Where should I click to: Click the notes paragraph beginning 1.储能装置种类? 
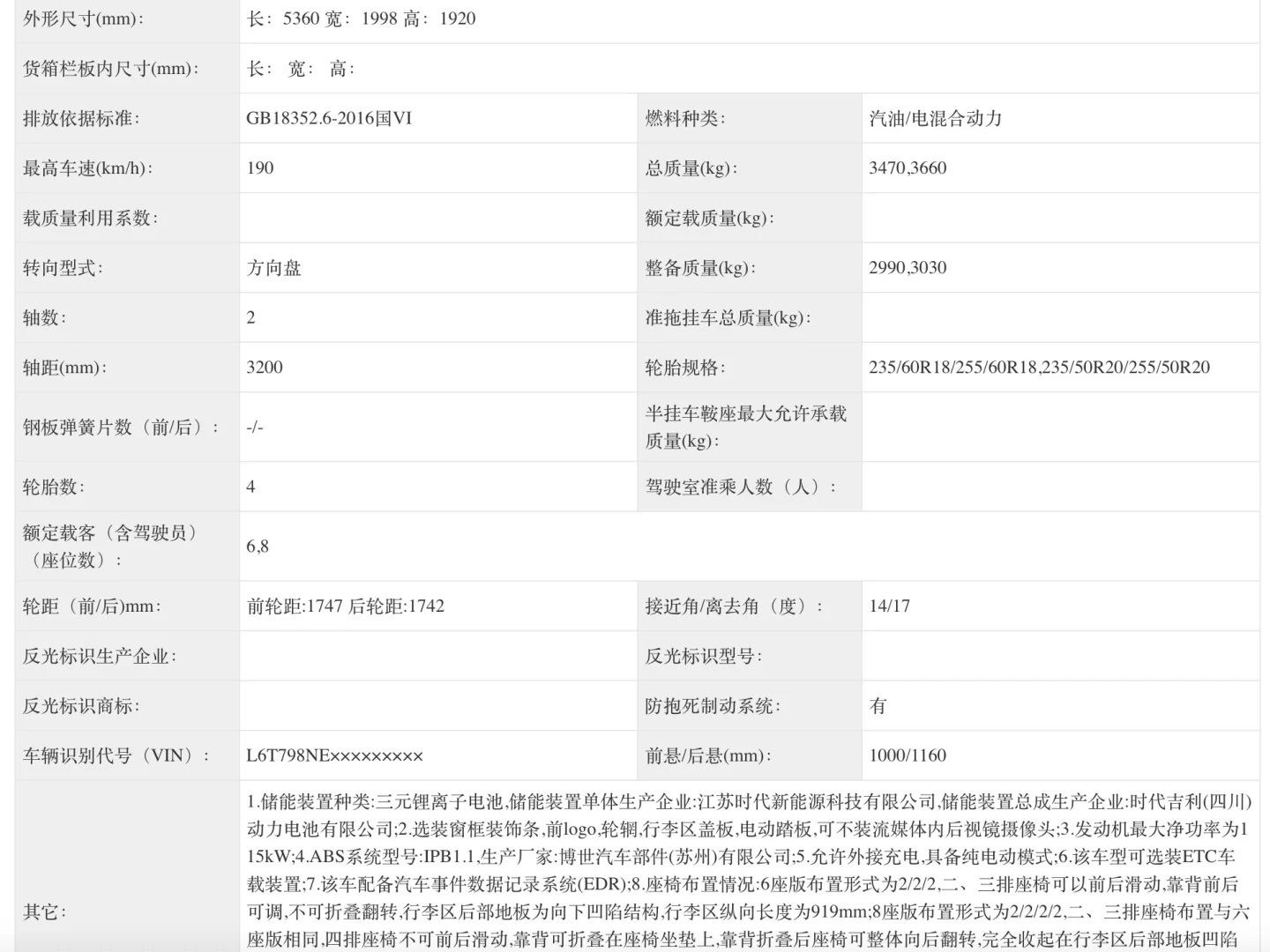(x=749, y=870)
